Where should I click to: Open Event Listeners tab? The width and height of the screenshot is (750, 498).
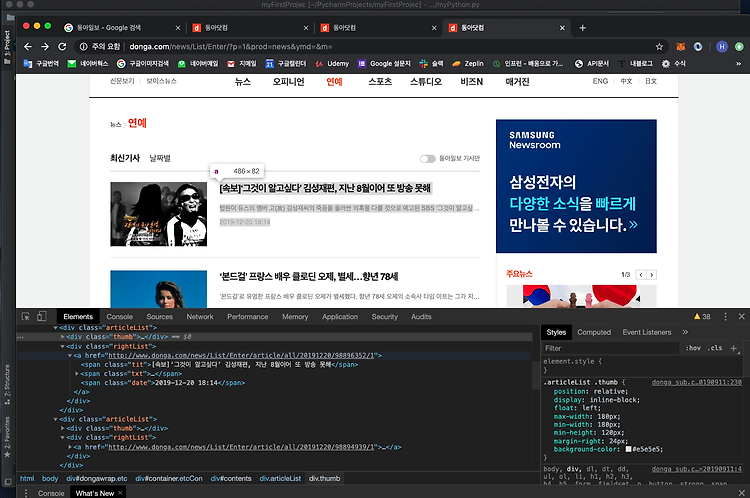(647, 332)
